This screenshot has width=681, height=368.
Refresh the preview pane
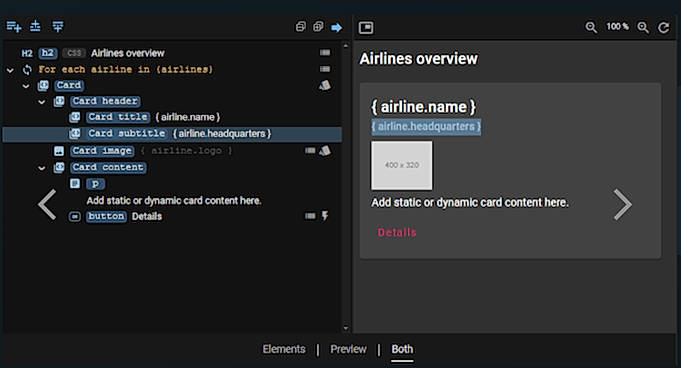point(664,28)
